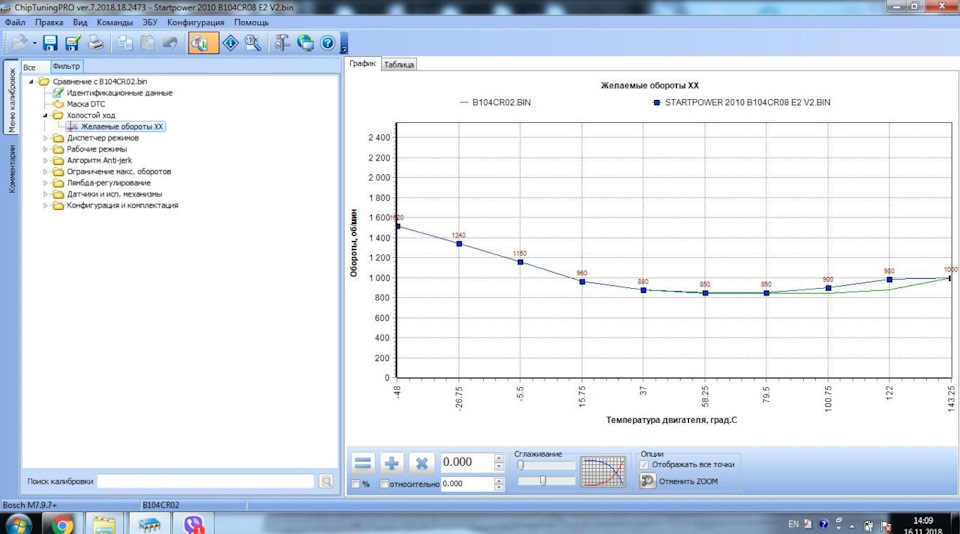
Task: Open the 'Команды' menu
Action: (x=114, y=22)
